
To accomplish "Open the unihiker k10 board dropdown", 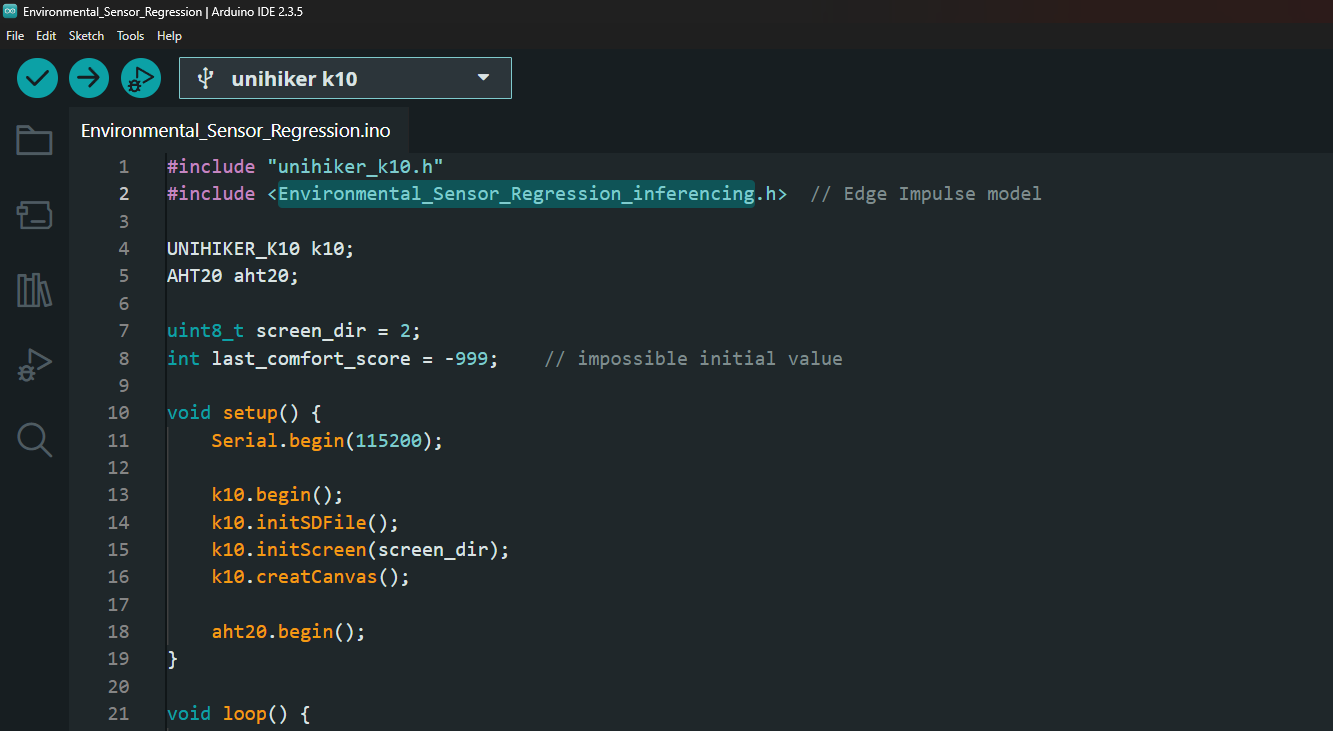I will click(x=345, y=78).
